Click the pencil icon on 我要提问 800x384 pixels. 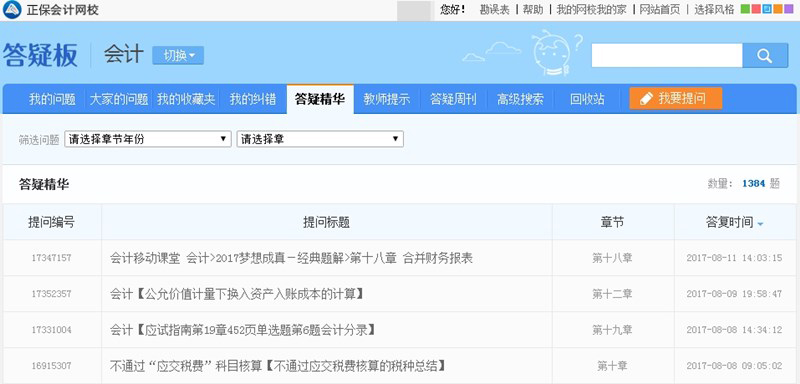pos(646,99)
